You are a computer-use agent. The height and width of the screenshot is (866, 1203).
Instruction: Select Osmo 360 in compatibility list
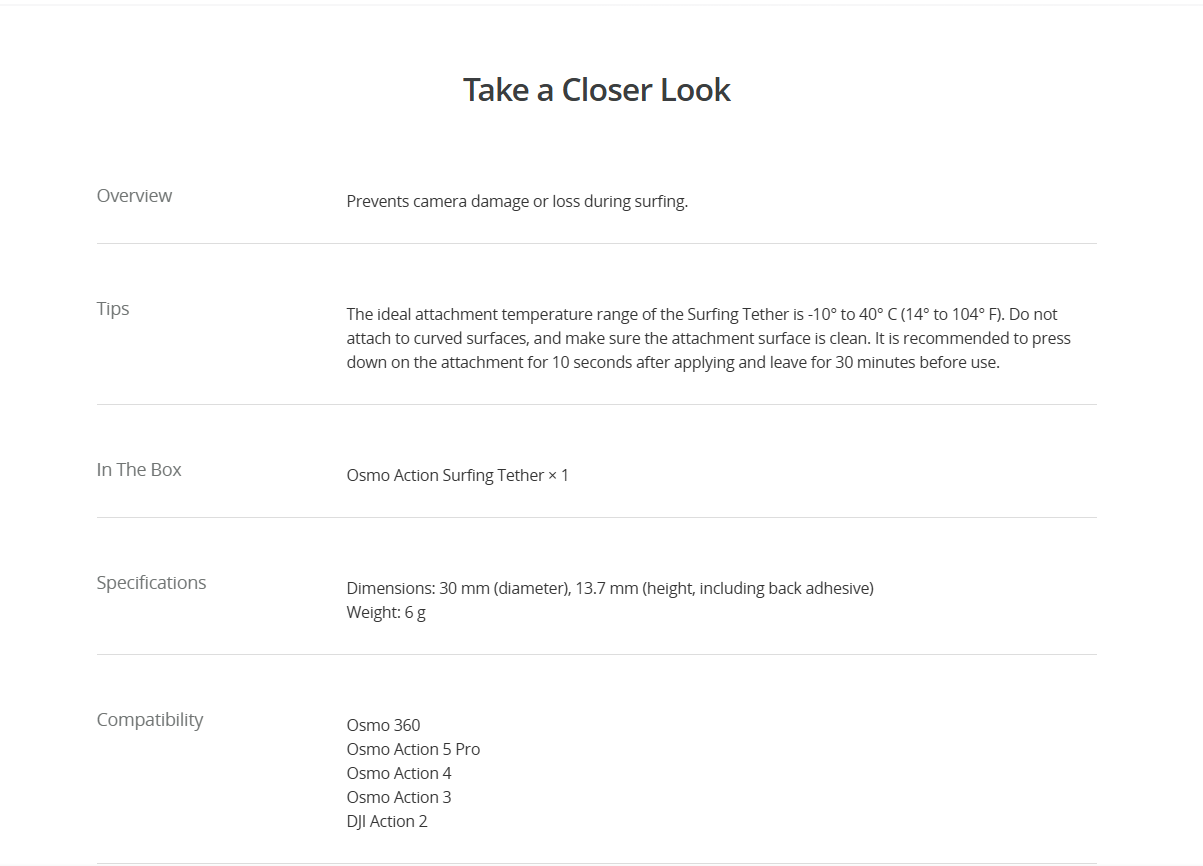pos(383,725)
